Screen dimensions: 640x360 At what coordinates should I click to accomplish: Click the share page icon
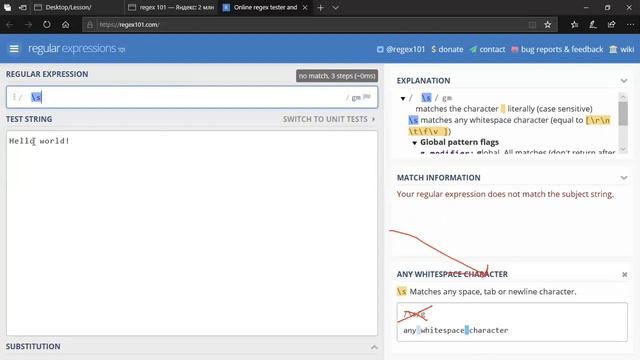(x=611, y=25)
